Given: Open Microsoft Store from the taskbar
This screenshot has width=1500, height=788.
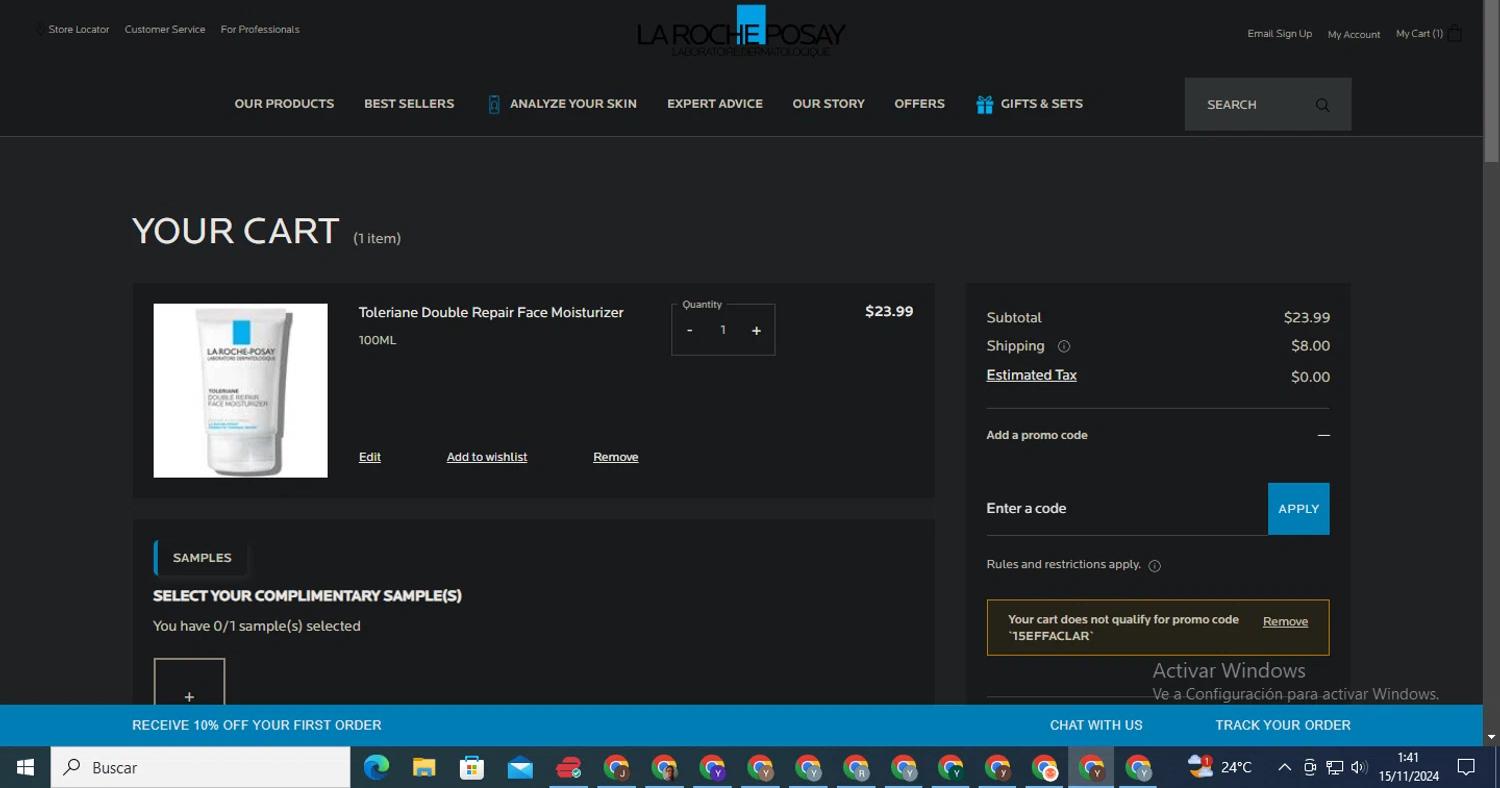Looking at the screenshot, I should click(x=472, y=767).
